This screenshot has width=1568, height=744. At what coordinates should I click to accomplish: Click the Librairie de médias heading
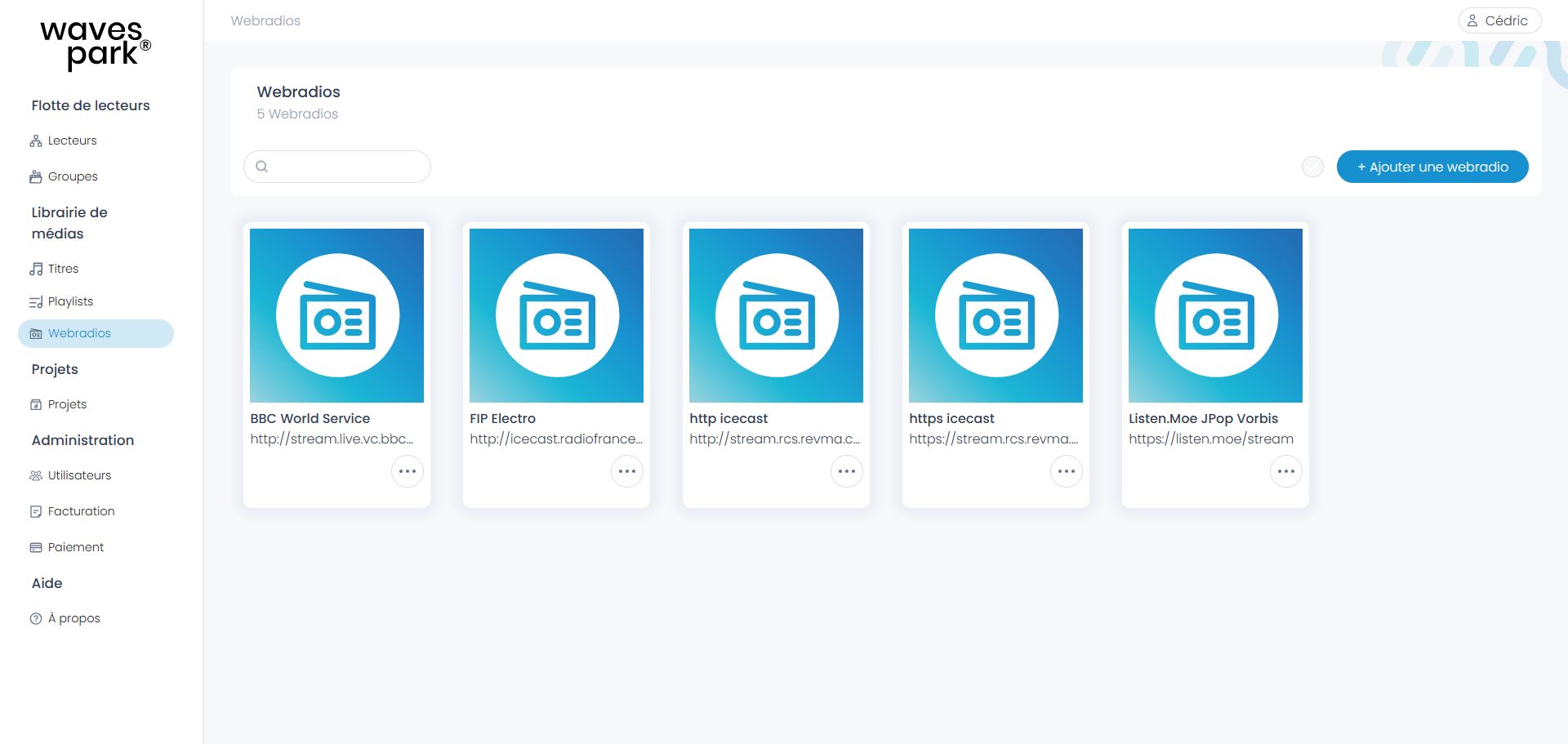click(69, 223)
